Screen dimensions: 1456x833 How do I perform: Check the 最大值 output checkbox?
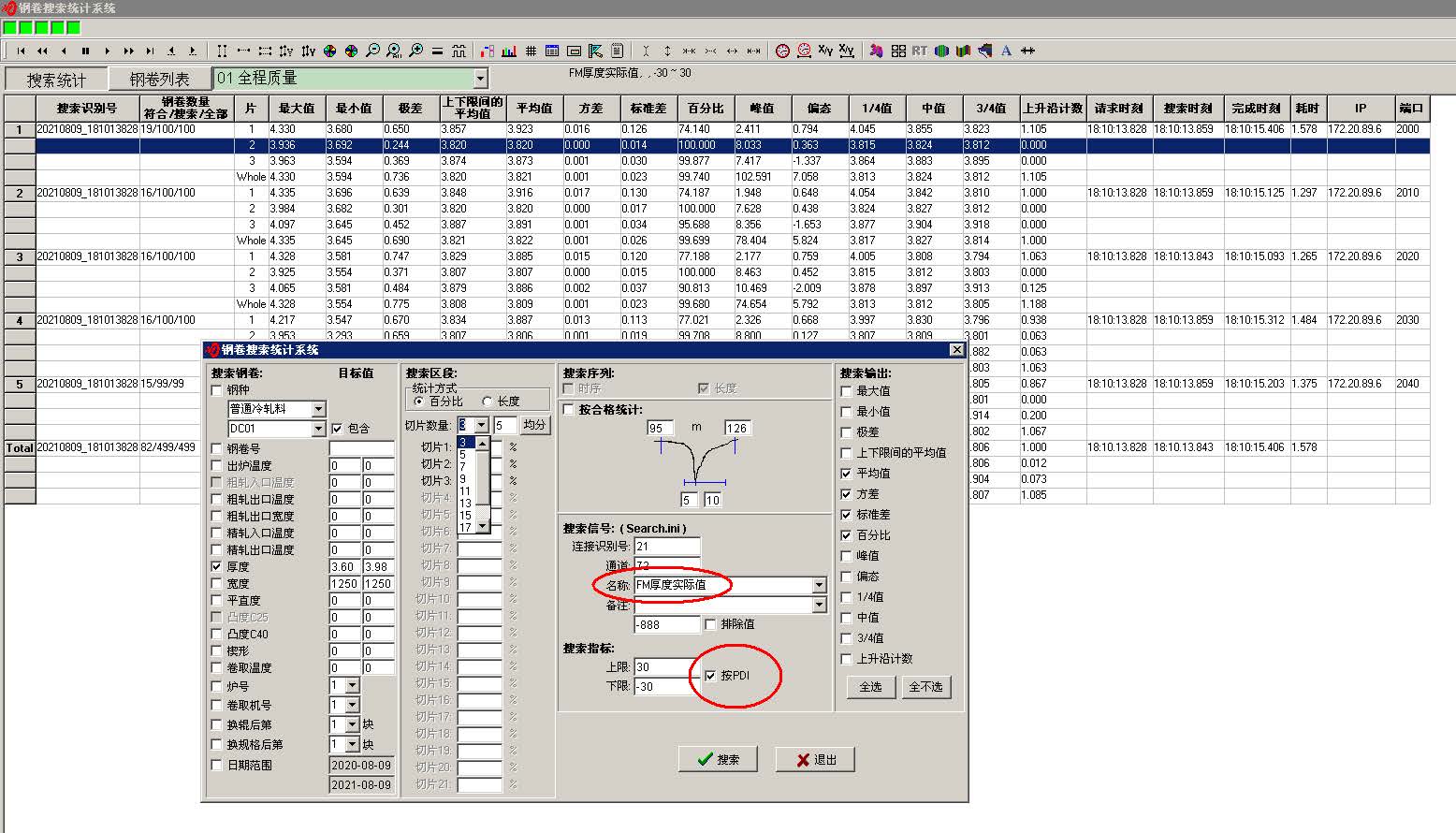coord(847,391)
